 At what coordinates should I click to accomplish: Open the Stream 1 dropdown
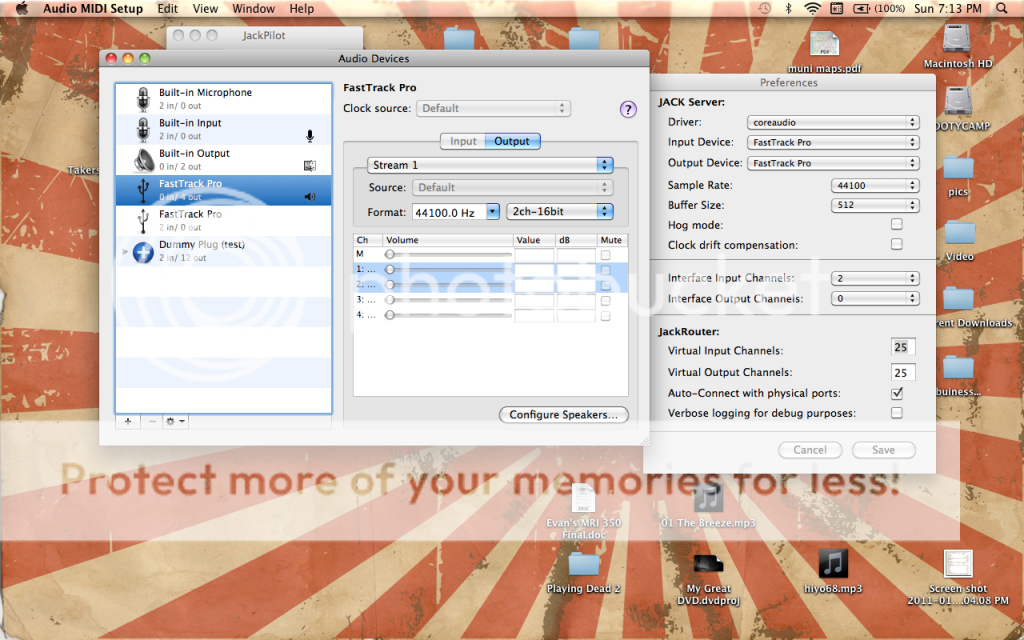(490, 165)
